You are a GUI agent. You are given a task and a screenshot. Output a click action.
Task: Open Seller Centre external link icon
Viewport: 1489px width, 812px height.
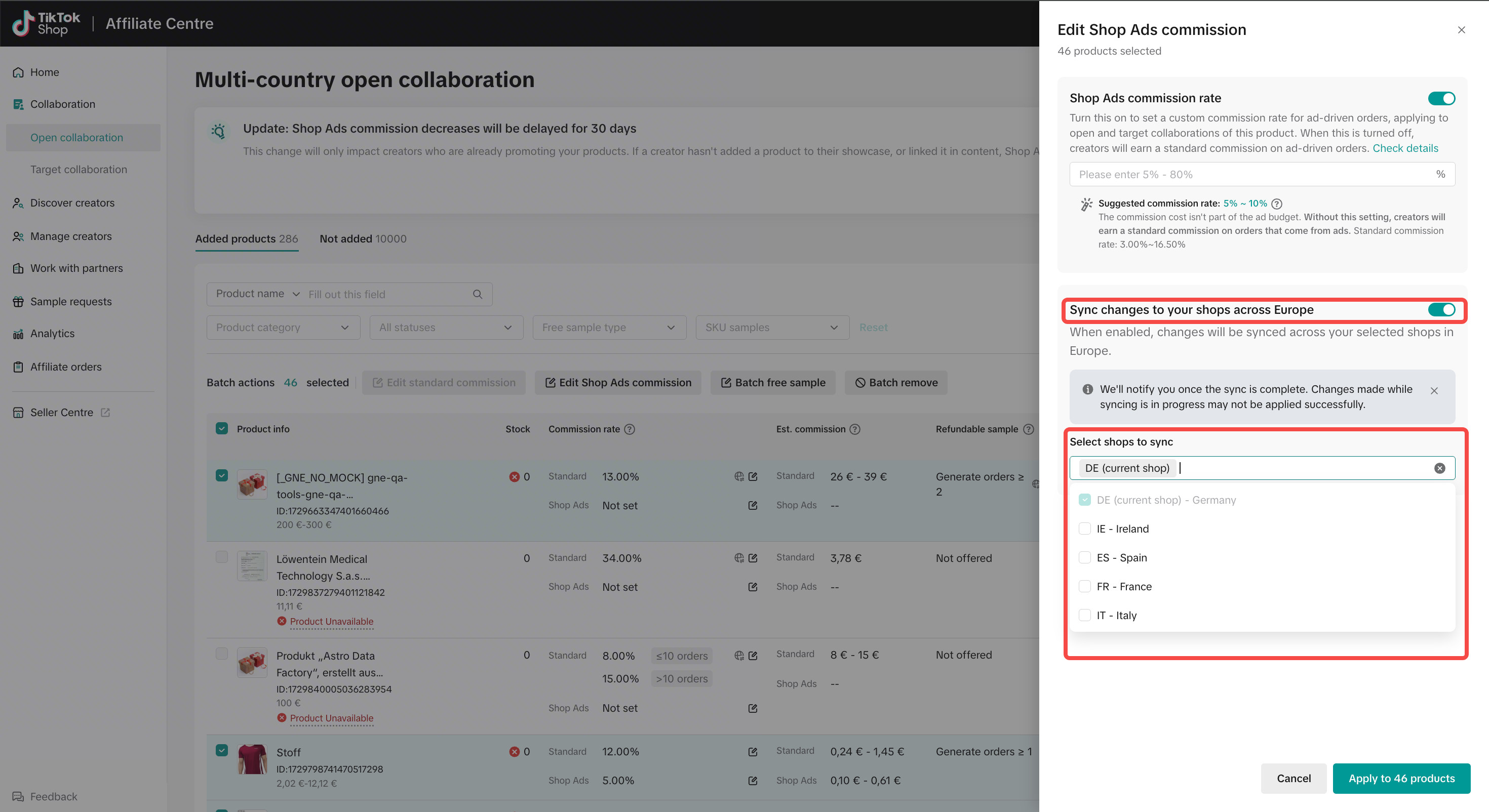click(x=105, y=412)
